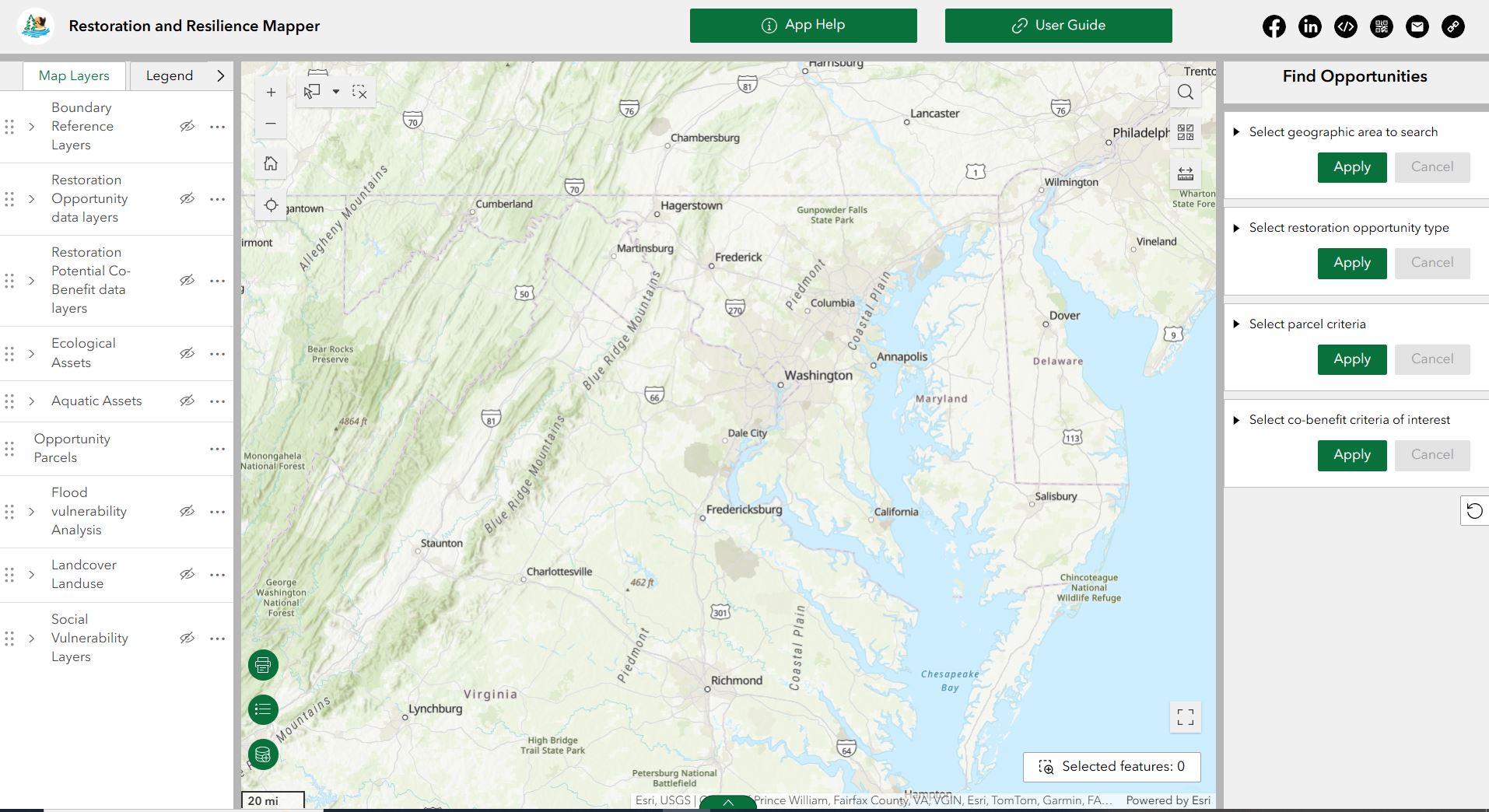Apply the parcel criteria selection
The image size is (1489, 812).
1351,359
